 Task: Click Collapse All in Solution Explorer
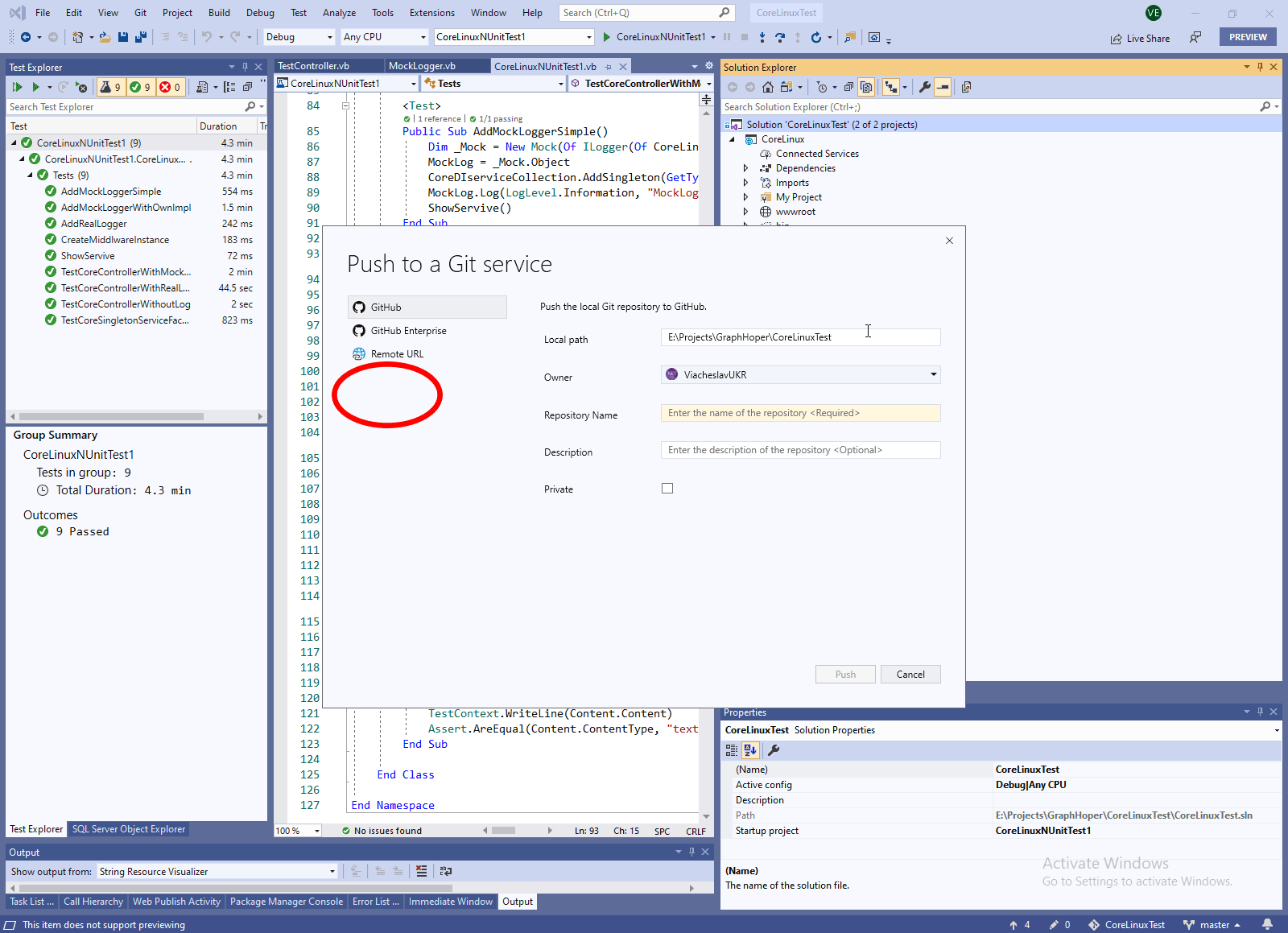[x=848, y=87]
